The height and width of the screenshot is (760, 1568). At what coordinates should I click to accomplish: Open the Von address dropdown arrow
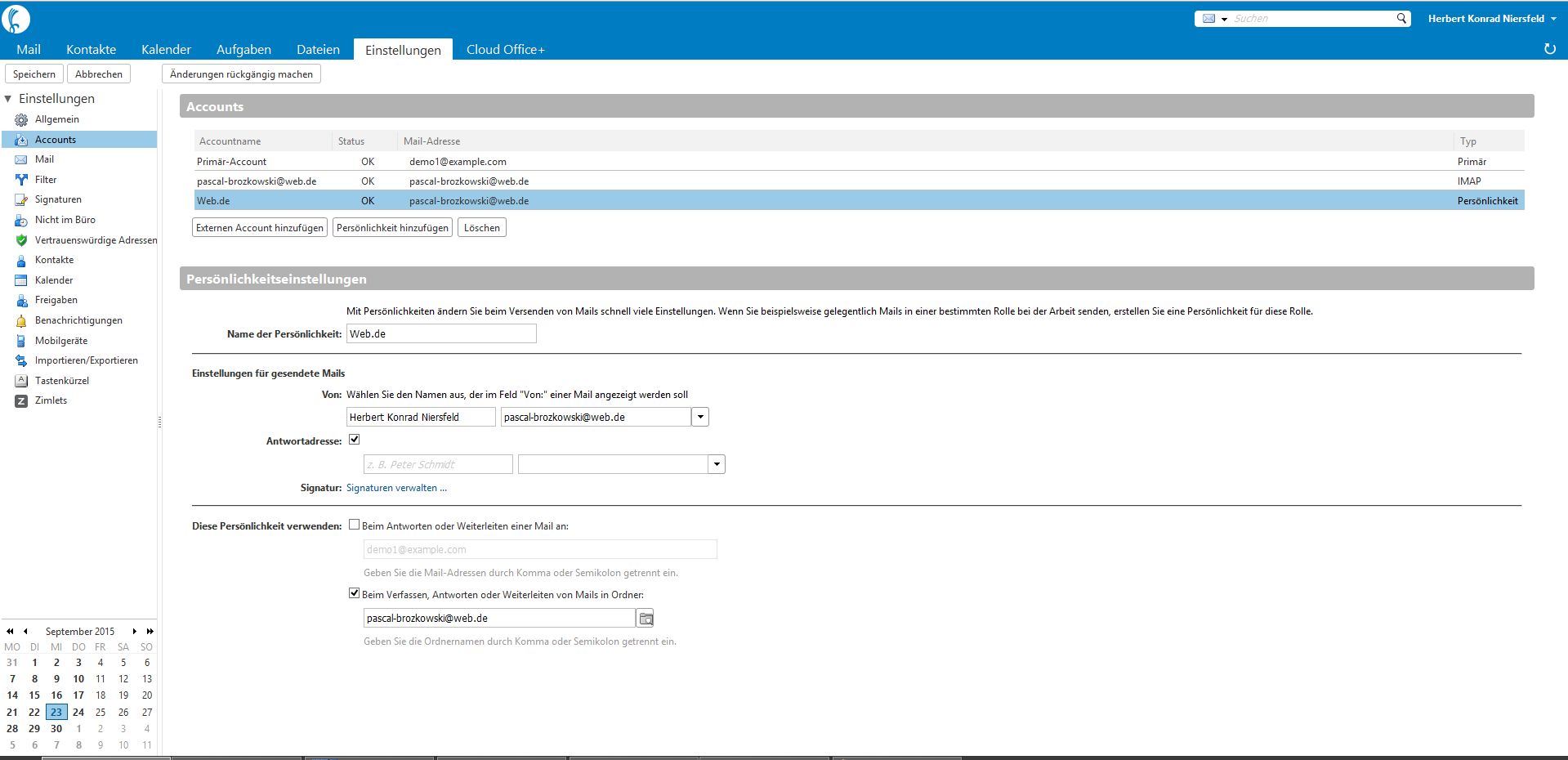[x=700, y=417]
